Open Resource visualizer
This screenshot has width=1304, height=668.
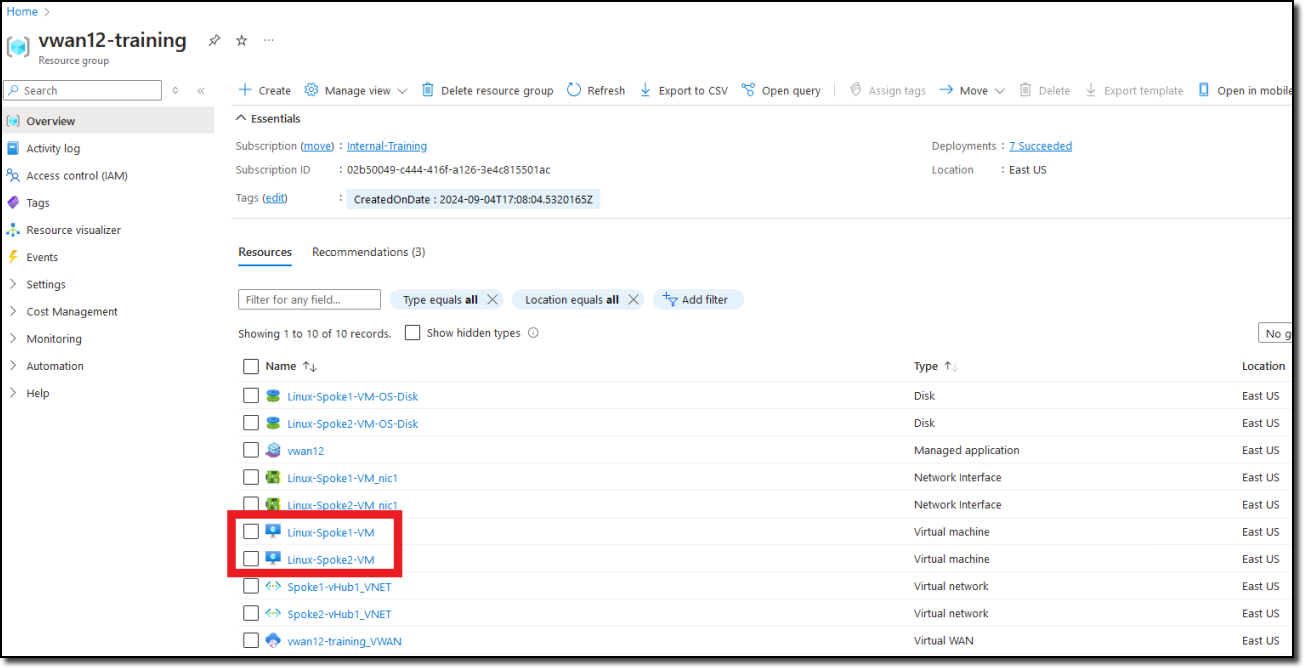[x=73, y=230]
